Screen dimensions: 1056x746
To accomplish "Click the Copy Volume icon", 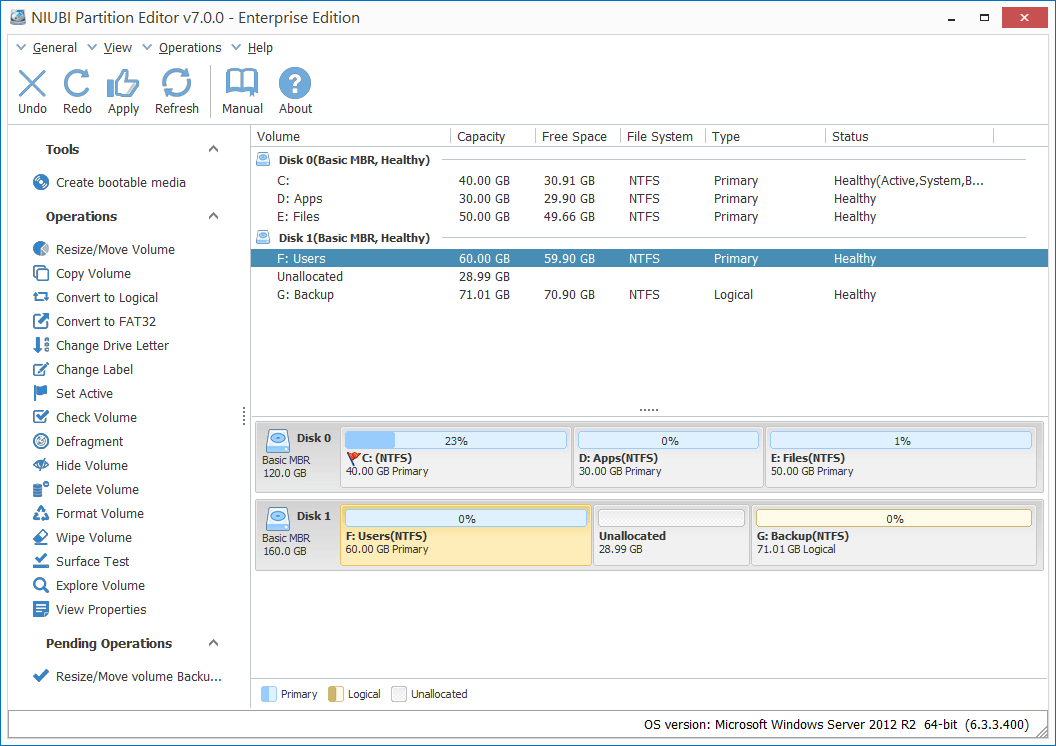I will (x=41, y=273).
